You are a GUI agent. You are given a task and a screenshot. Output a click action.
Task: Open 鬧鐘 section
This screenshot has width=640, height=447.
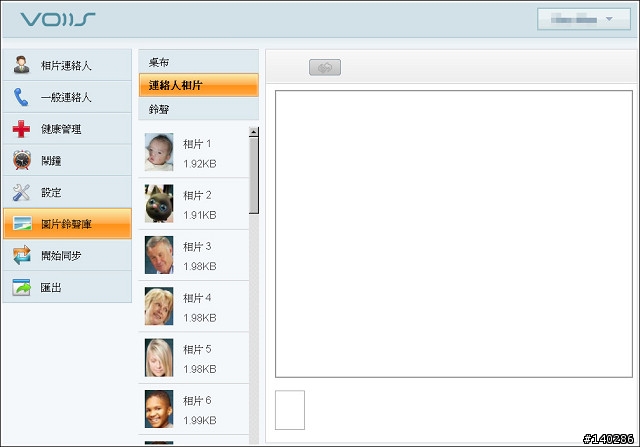(67, 160)
